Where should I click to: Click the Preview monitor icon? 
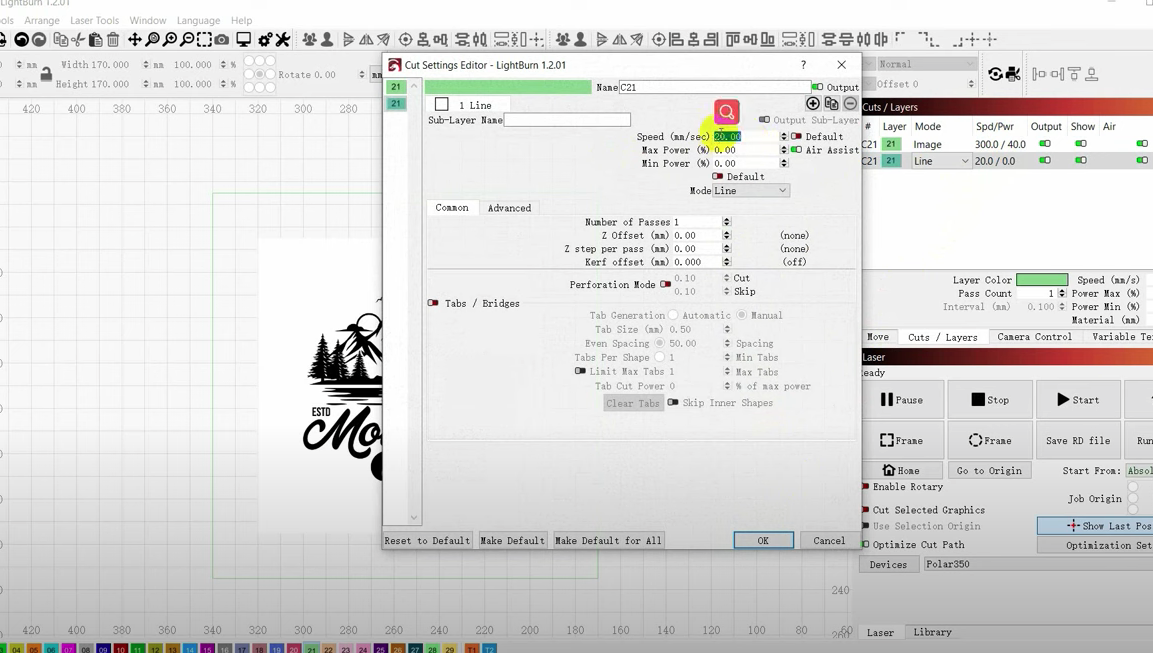coord(243,40)
